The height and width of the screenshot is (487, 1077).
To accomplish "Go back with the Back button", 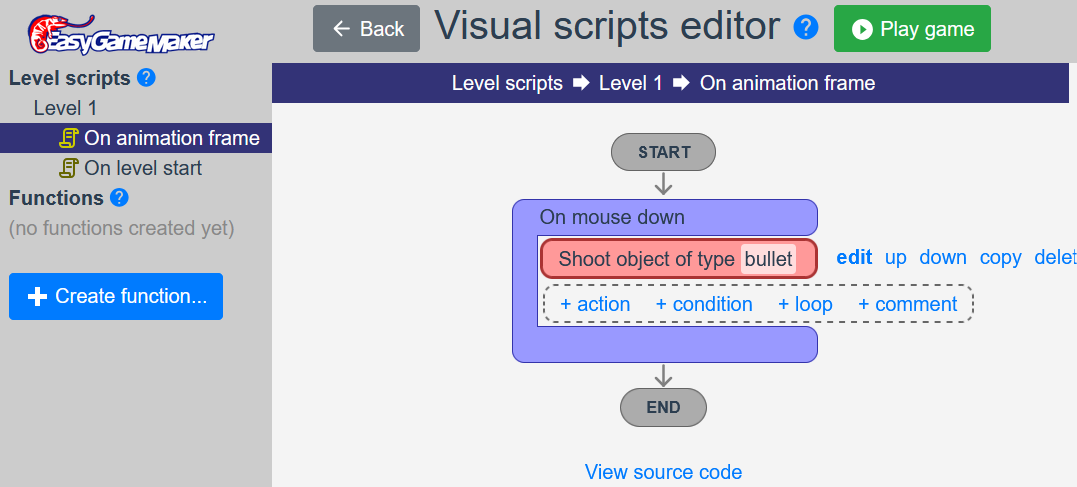I will coord(366,28).
